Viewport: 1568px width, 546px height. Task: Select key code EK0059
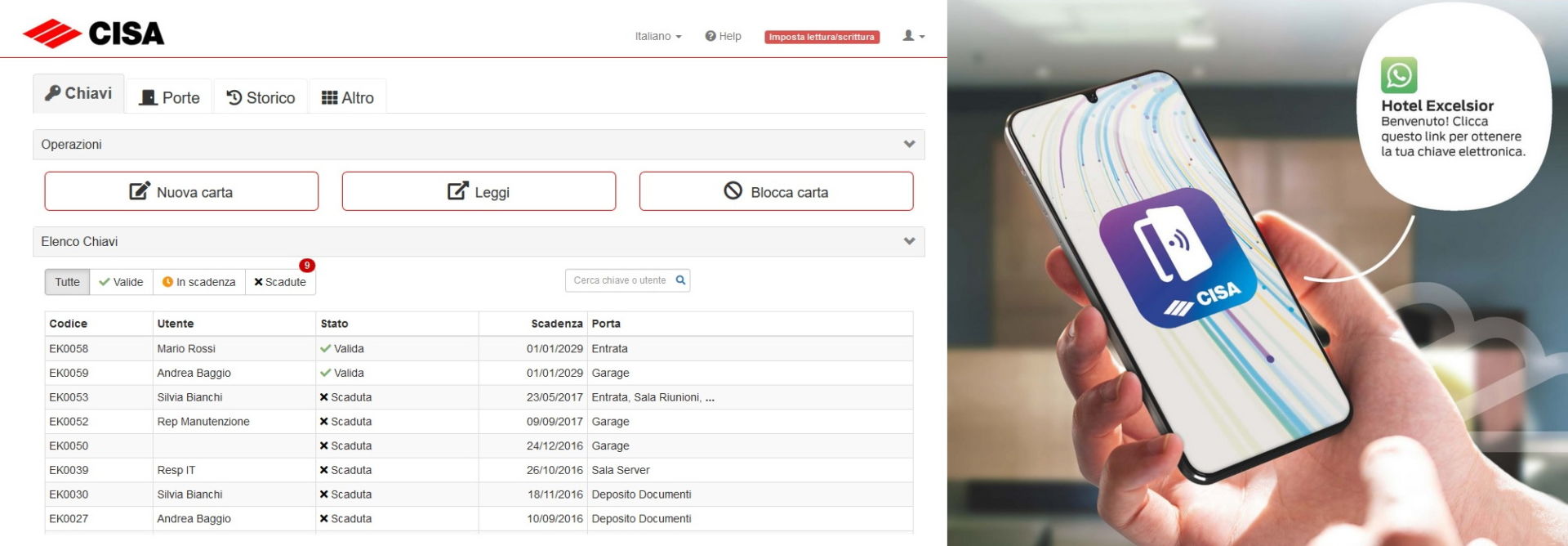click(x=69, y=373)
